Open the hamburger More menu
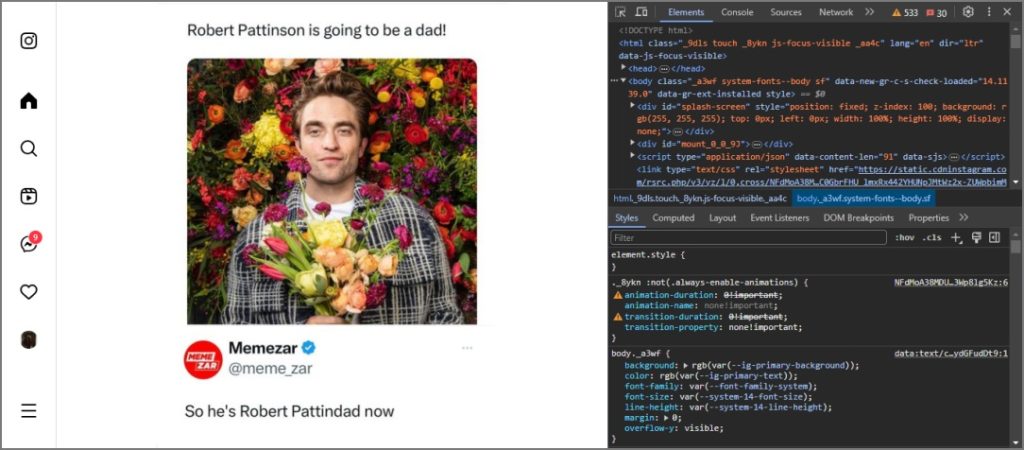This screenshot has height=450, width=1024. [28, 411]
